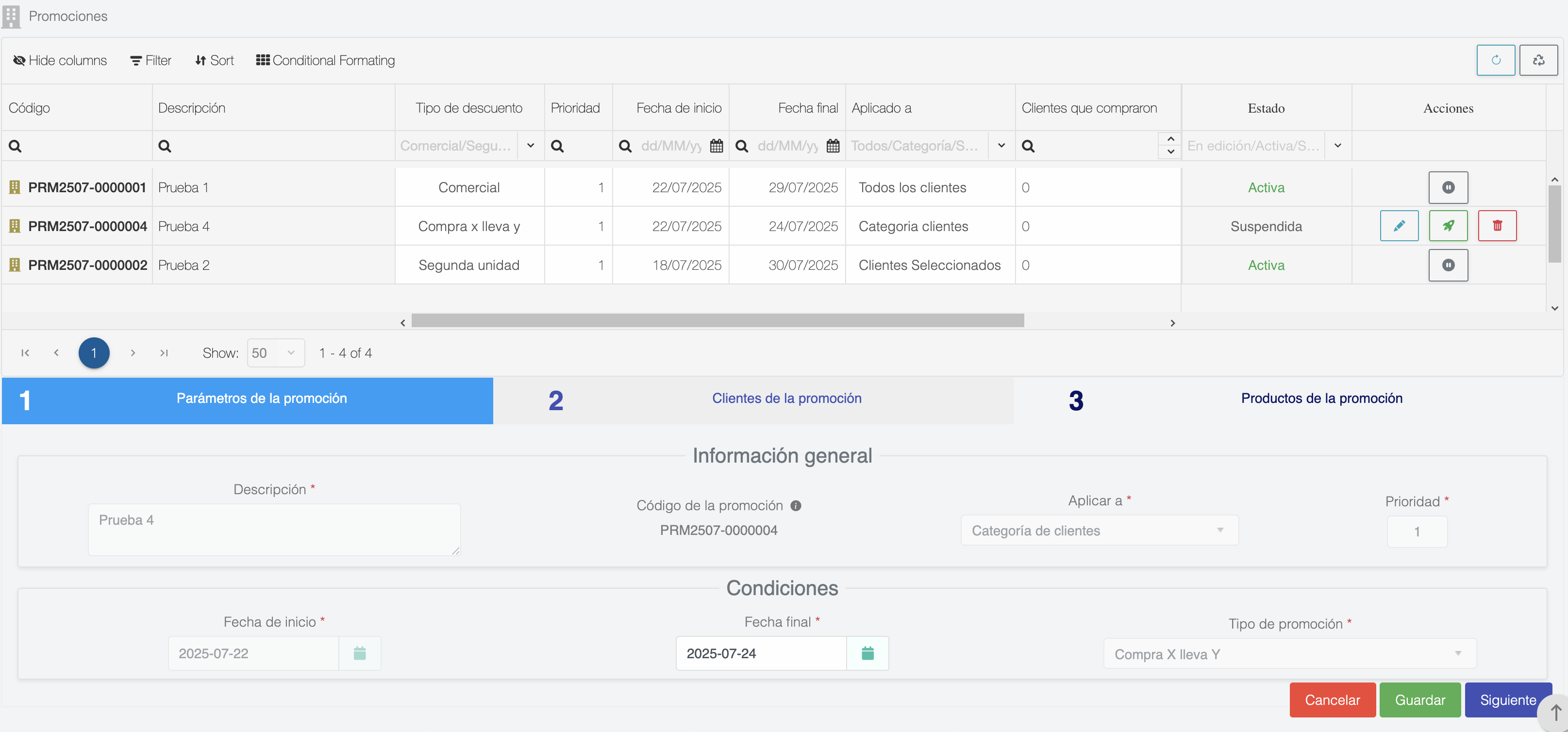Click the Siguiente button

[x=1508, y=700]
